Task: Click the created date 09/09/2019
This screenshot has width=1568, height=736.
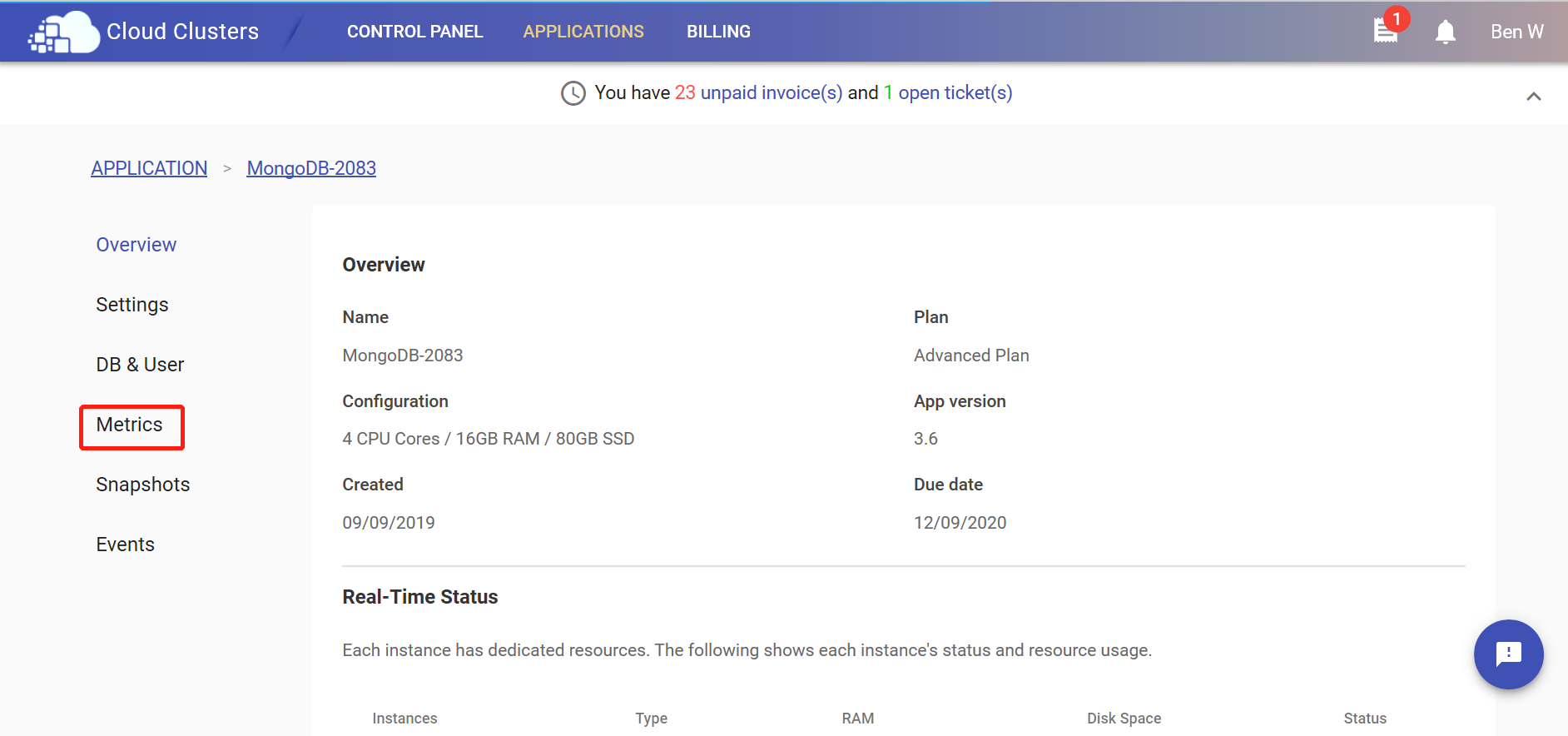Action: pos(389,523)
